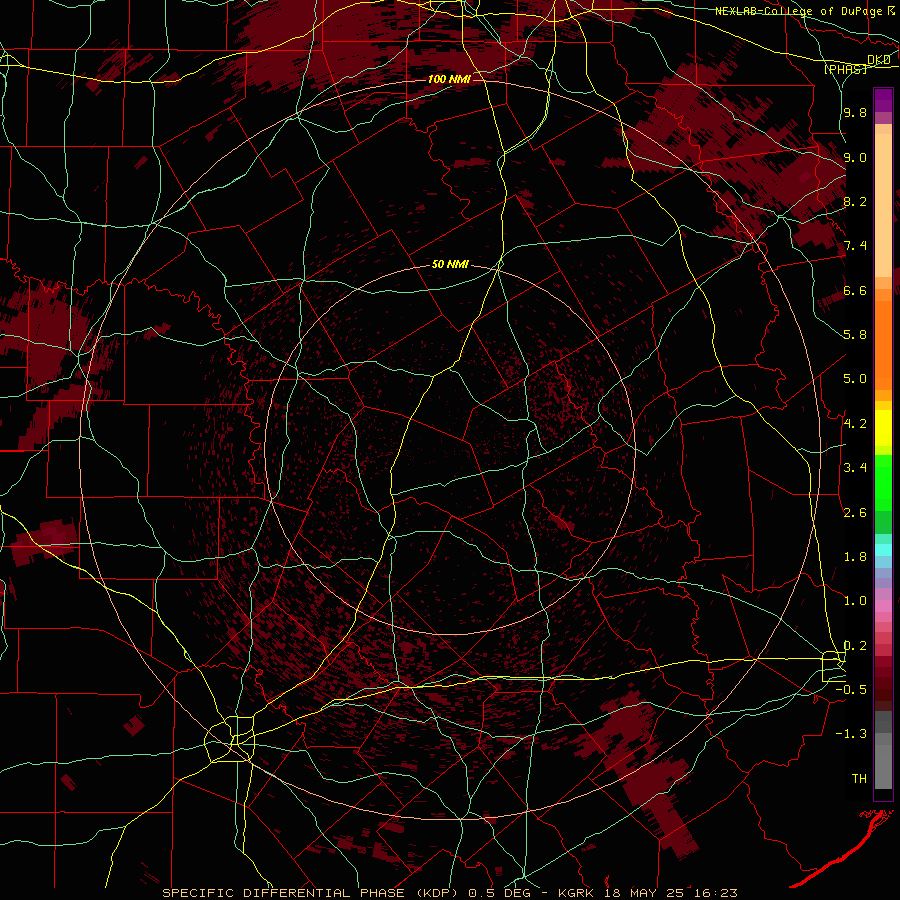
Task: Click the 50 NMI range ring label
Action: 451,264
